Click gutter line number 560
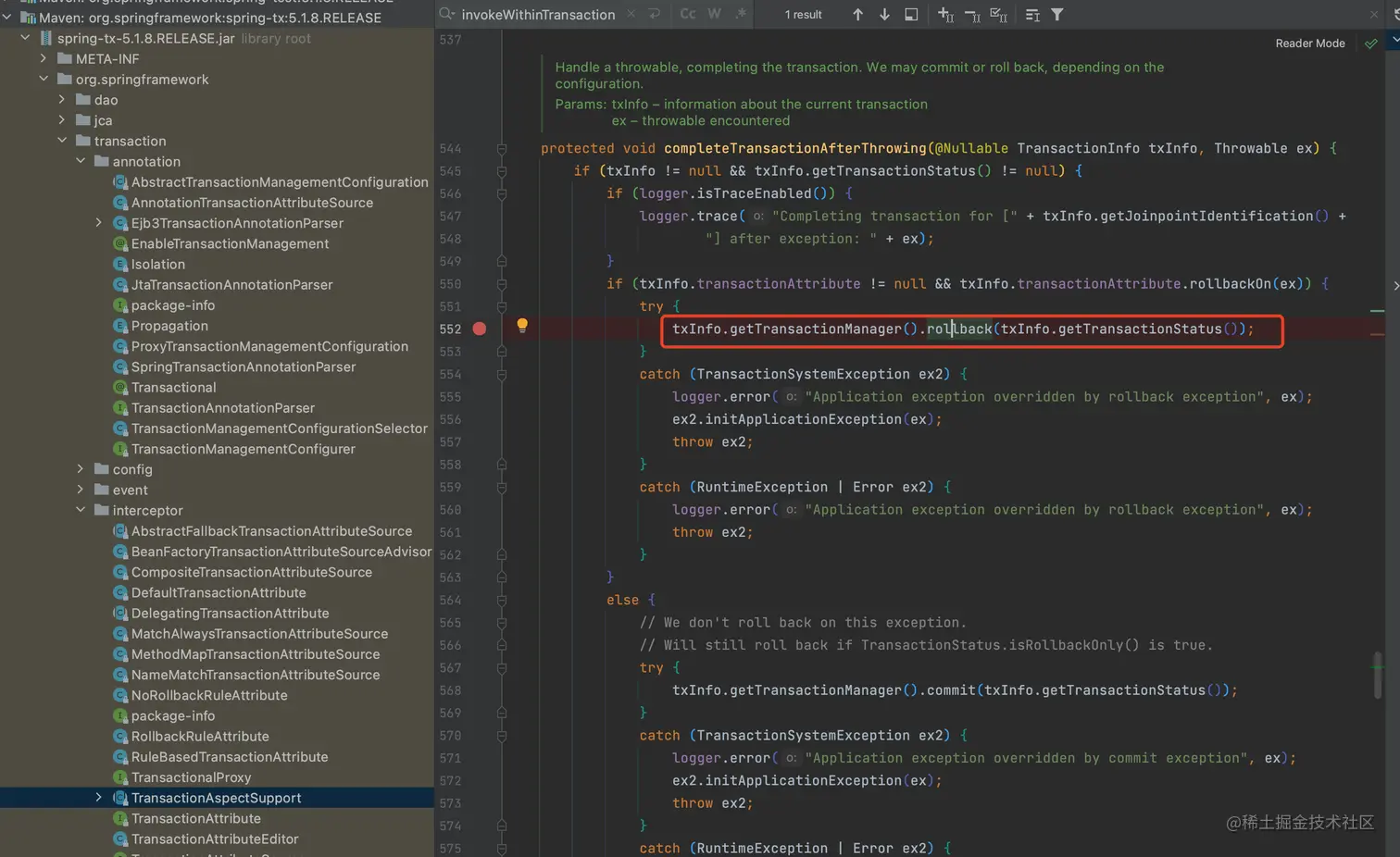 tap(450, 510)
